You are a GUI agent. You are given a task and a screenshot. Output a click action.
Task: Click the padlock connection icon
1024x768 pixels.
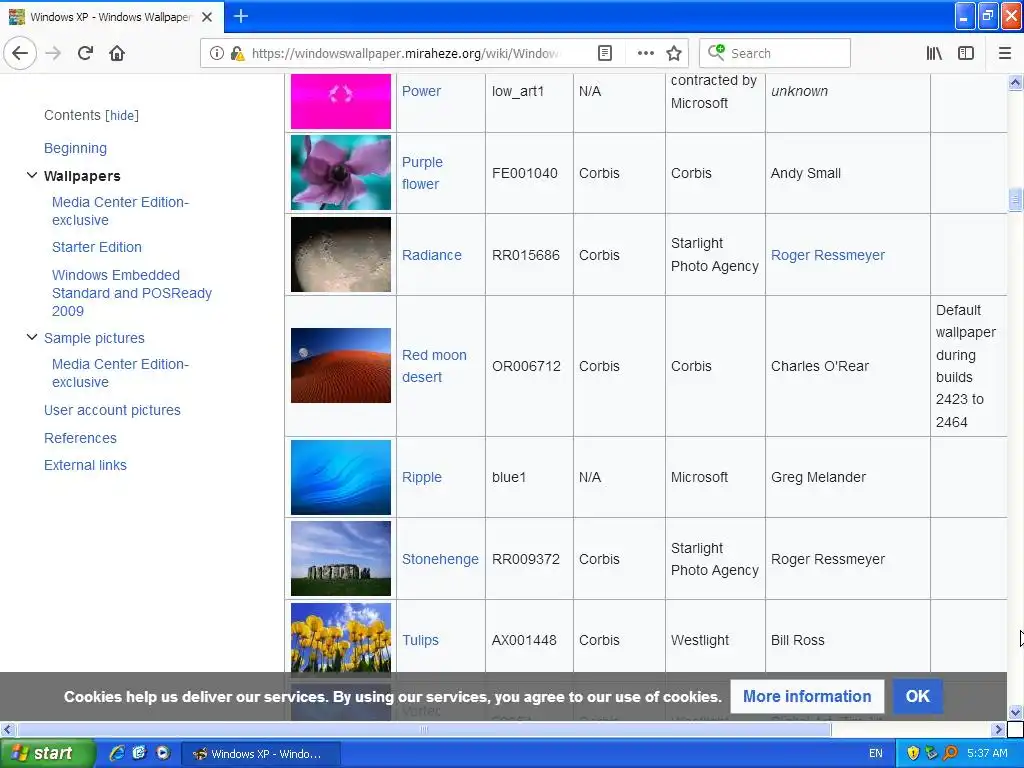(237, 53)
